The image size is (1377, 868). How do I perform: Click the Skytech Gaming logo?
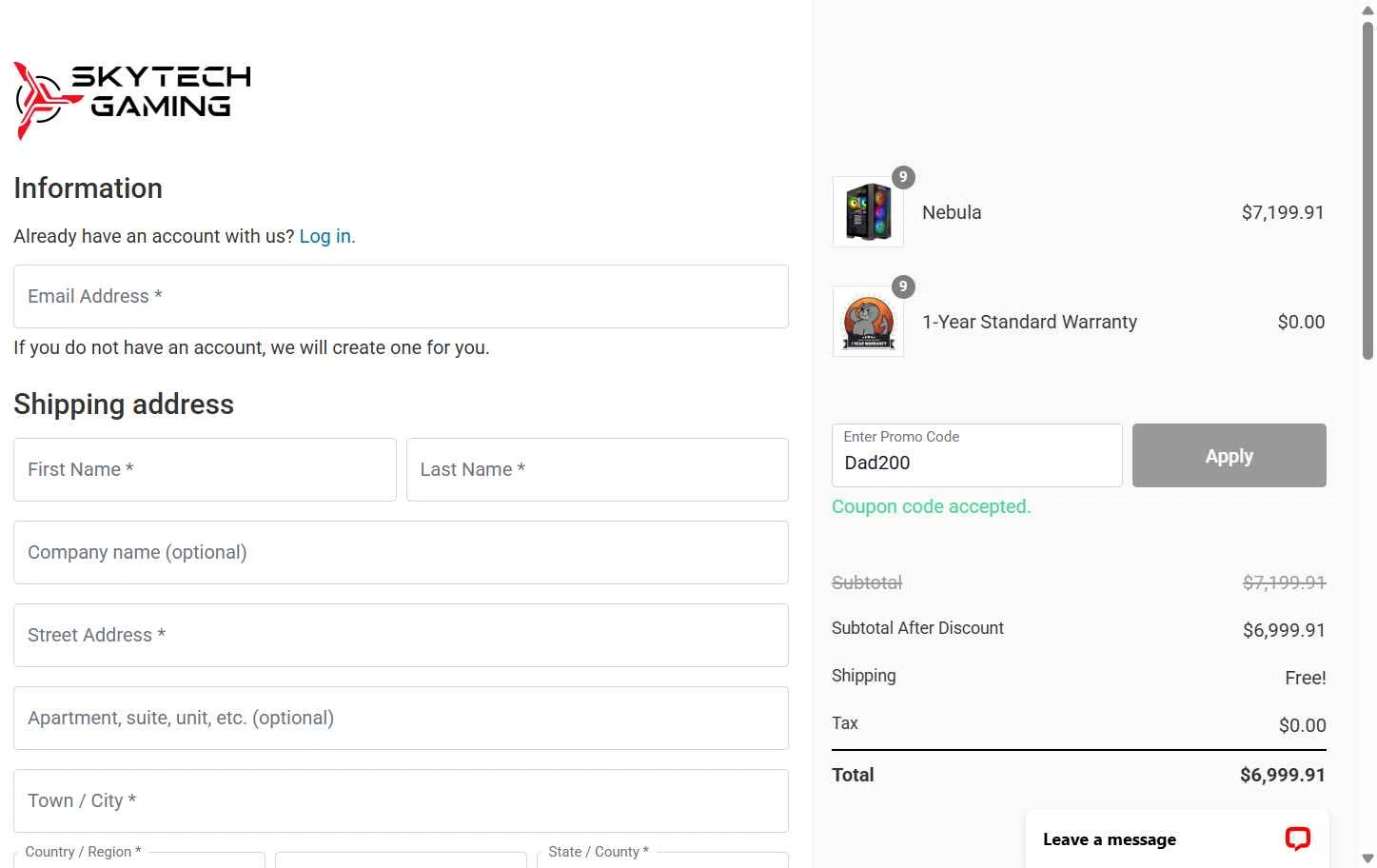(x=132, y=100)
